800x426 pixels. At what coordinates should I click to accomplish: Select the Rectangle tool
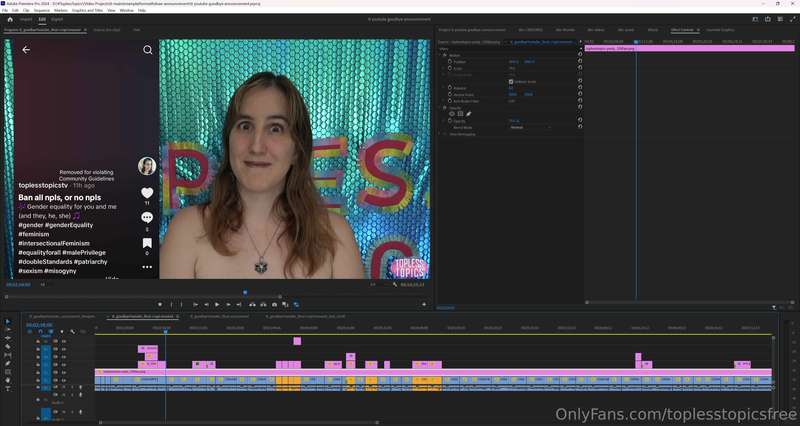pos(8,372)
